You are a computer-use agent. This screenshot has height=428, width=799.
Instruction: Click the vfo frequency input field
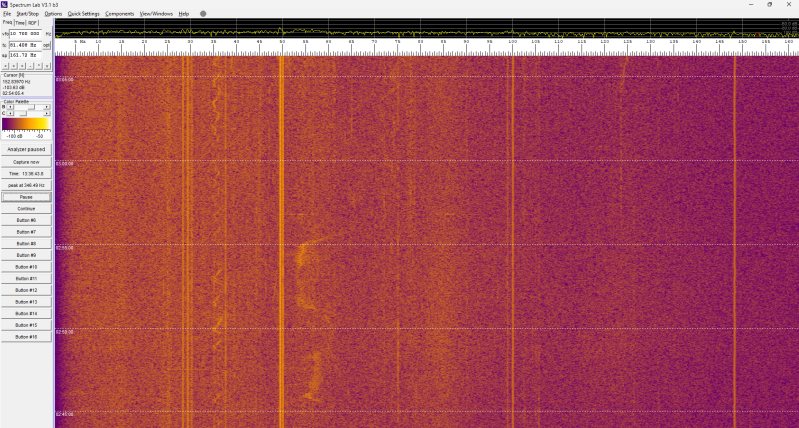point(25,34)
